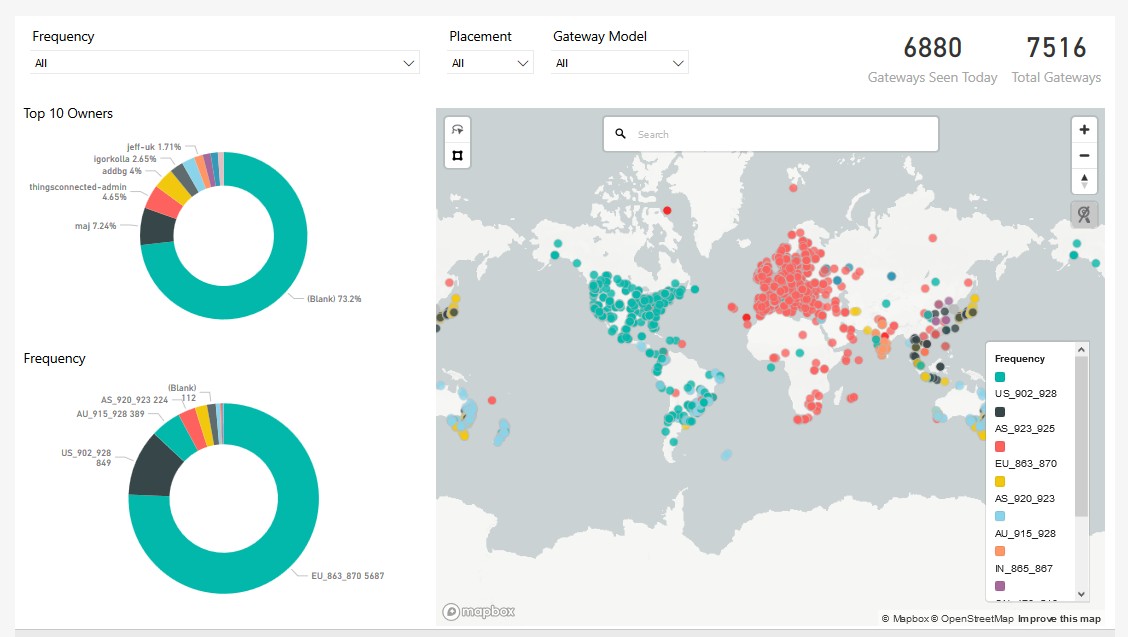Screen dimensions: 1128x637
Task: Reset map bearing with compass button
Action: tap(1084, 181)
